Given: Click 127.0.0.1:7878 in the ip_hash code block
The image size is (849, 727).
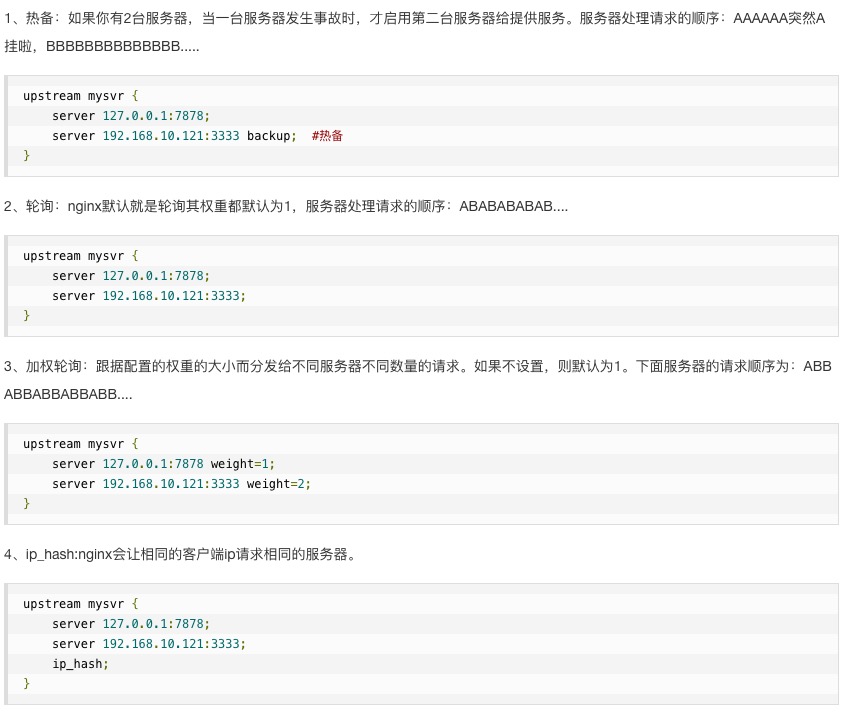Looking at the screenshot, I should pyautogui.click(x=153, y=624).
